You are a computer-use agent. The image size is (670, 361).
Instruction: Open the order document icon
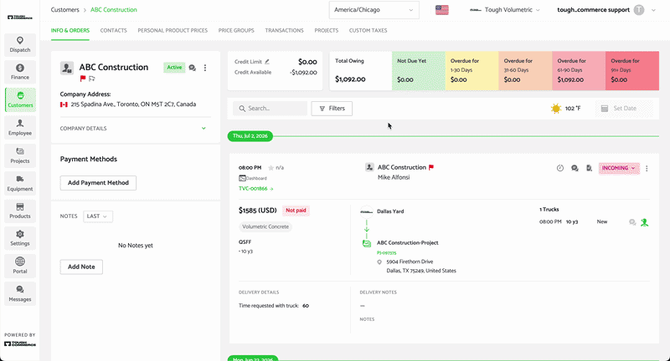589,168
